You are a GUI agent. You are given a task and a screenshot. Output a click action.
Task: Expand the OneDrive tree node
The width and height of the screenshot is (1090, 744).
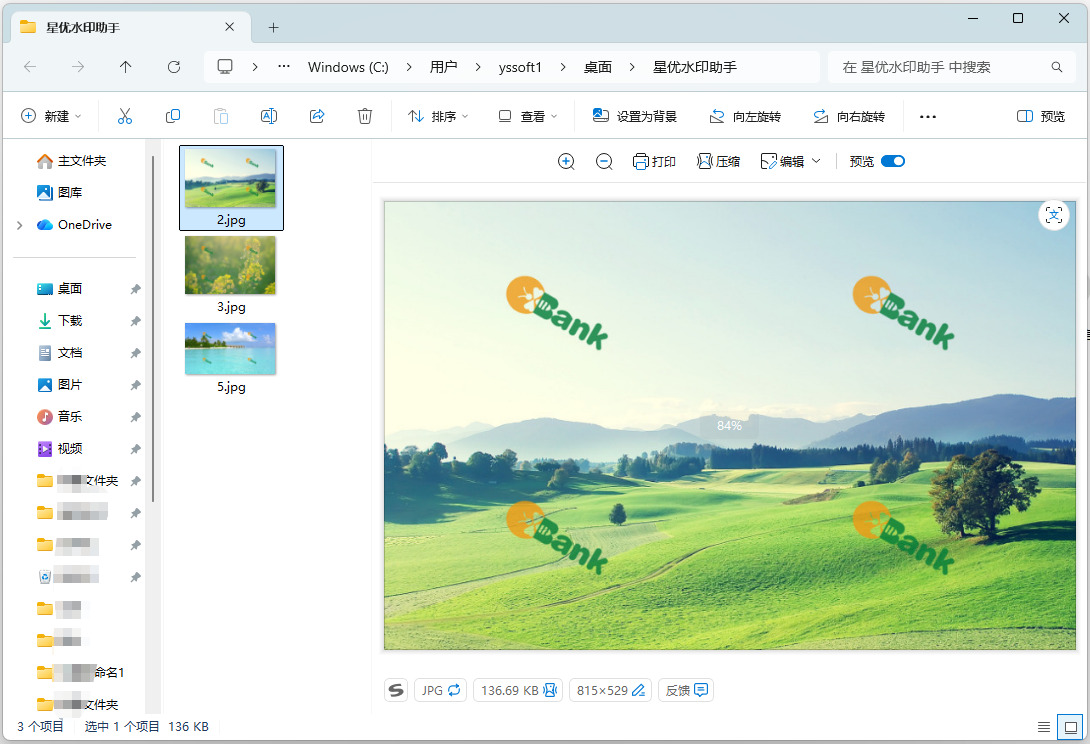tap(19, 225)
